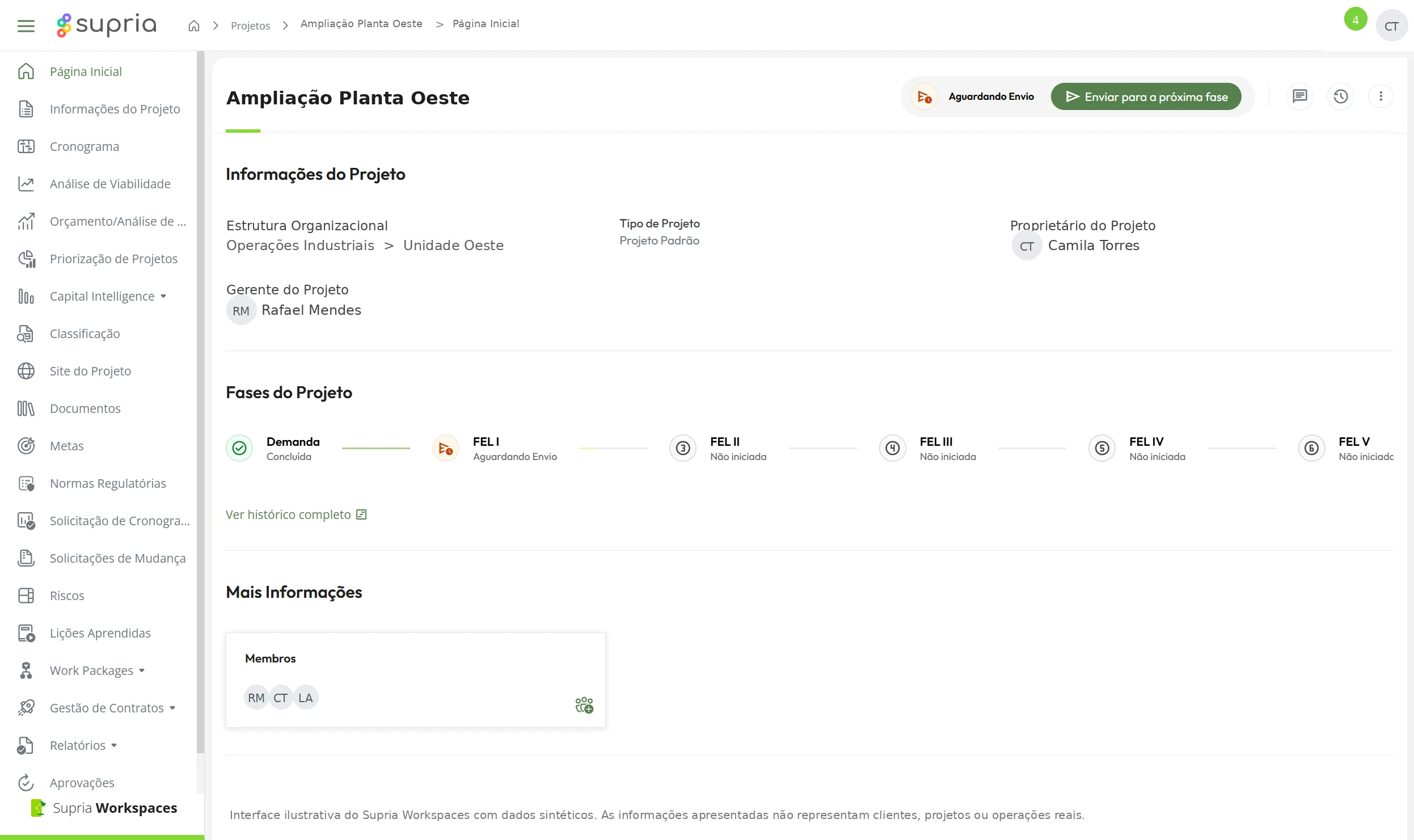
Task: Click the Rafael Mendes manager name
Action: [x=311, y=310]
